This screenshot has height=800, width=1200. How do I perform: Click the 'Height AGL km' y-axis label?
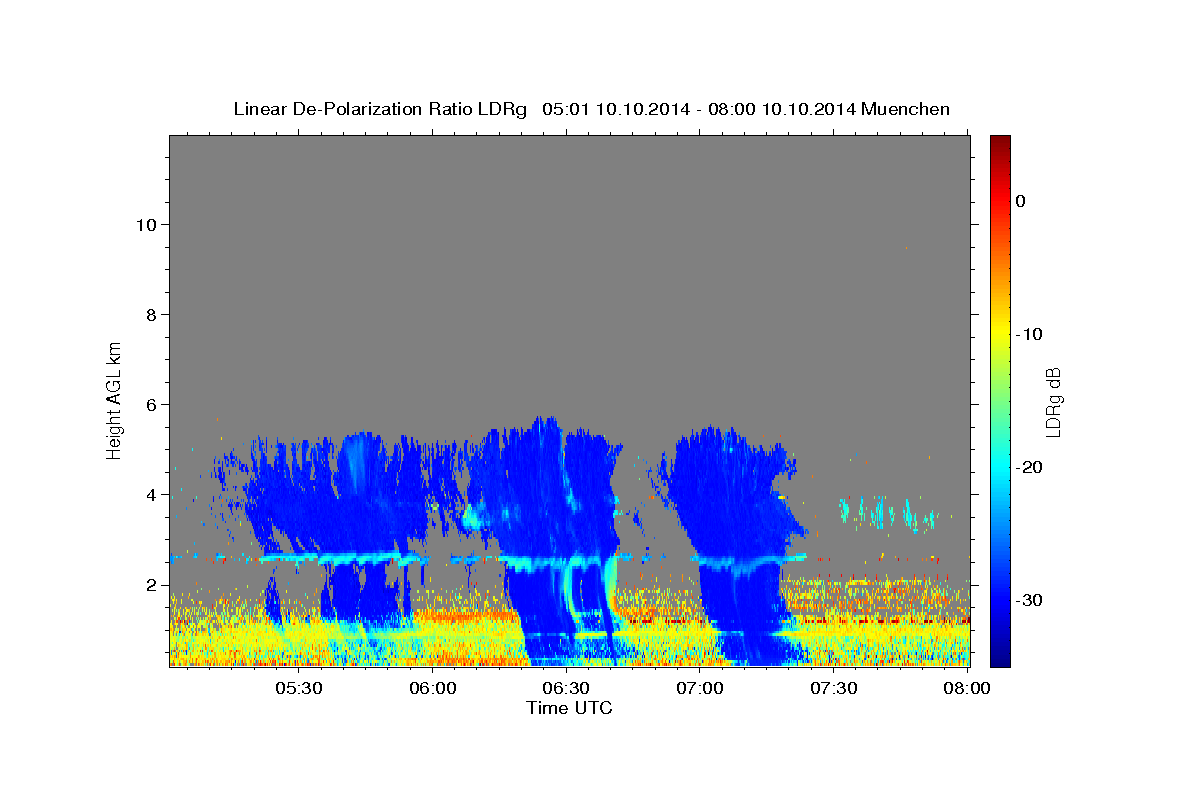click(115, 400)
